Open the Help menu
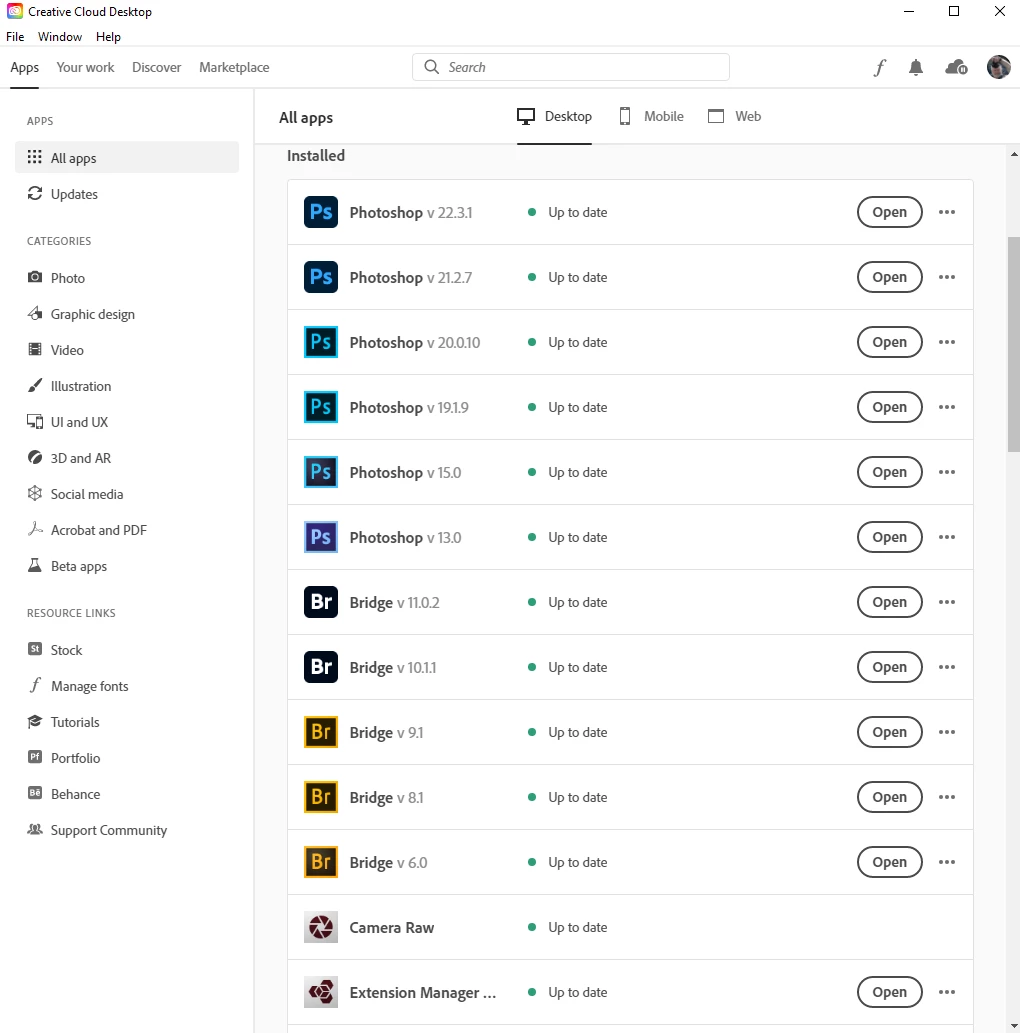Viewport: 1020px width, 1033px height. 108,37
